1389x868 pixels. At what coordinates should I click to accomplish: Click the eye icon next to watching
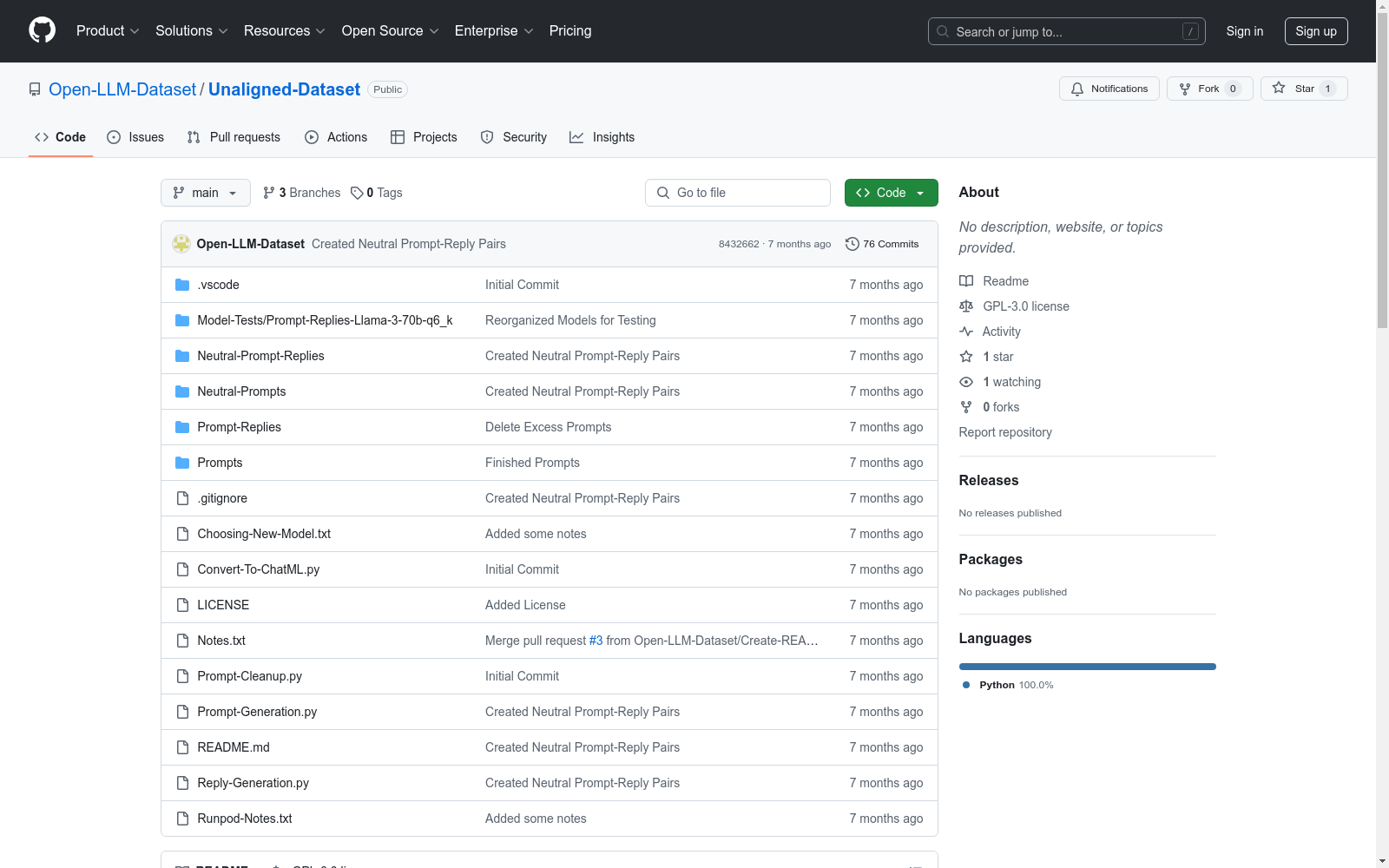(x=966, y=382)
